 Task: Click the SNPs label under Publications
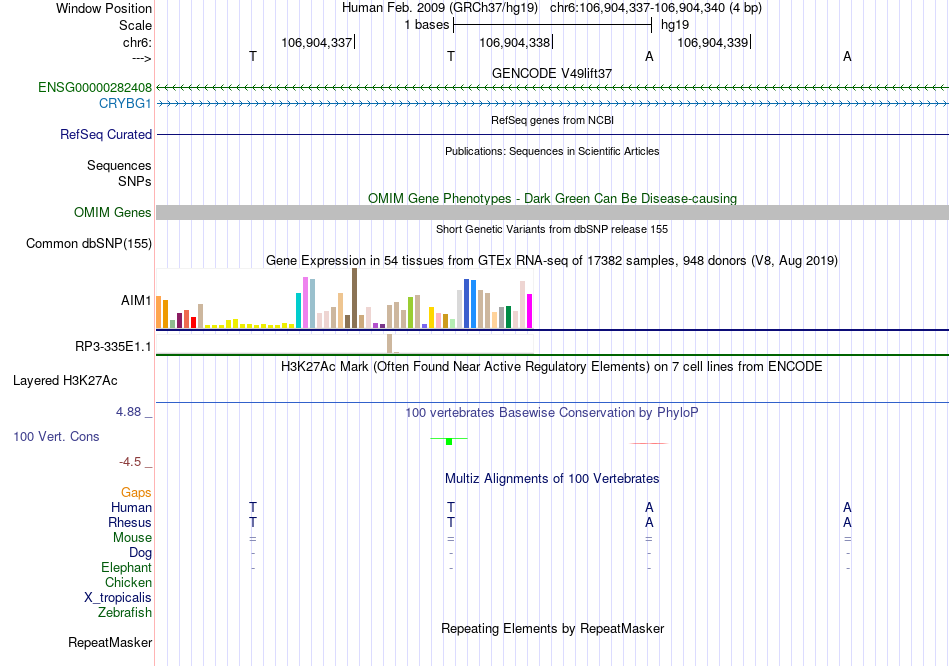click(x=135, y=181)
